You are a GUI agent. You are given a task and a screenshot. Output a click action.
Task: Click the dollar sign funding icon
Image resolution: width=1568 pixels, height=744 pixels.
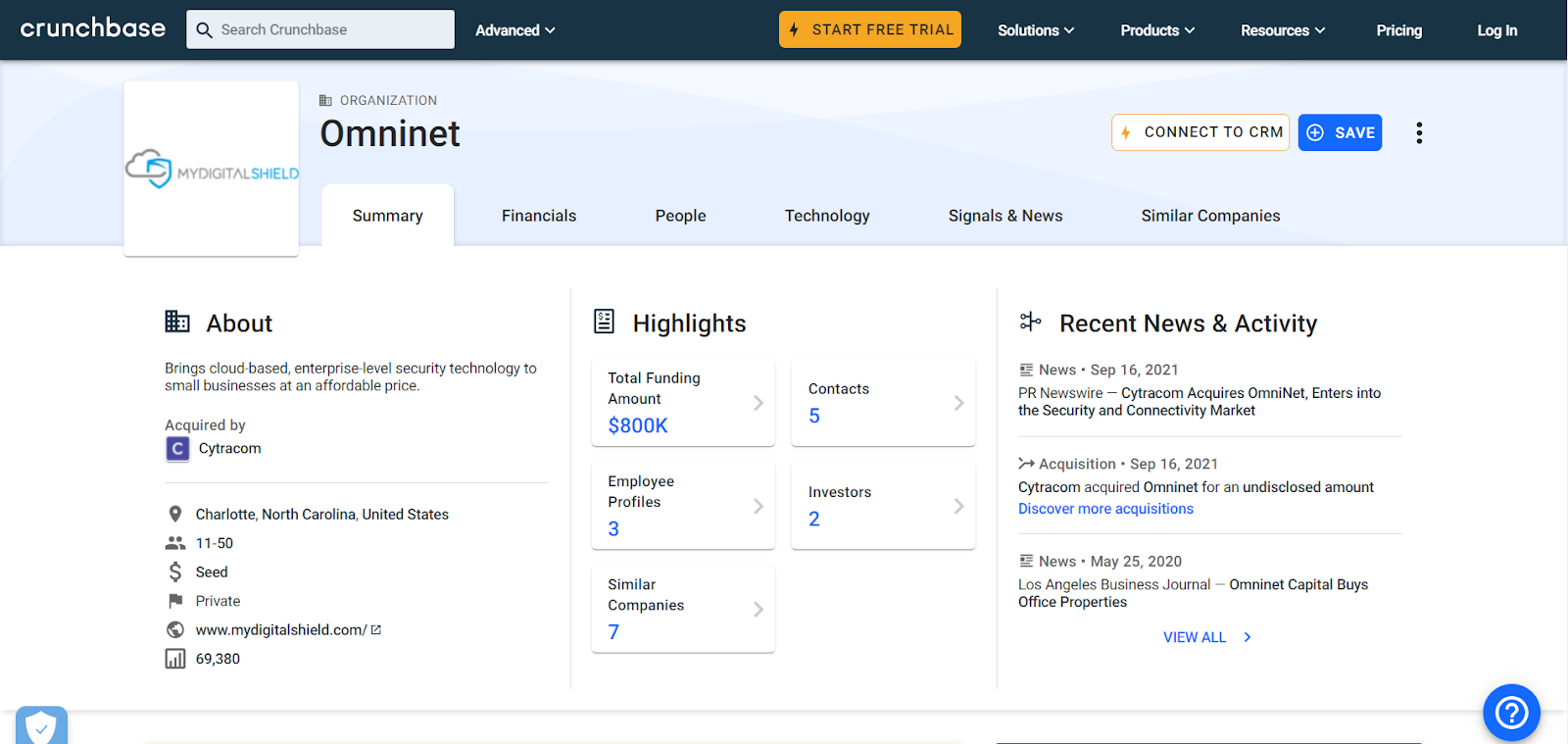coord(175,571)
